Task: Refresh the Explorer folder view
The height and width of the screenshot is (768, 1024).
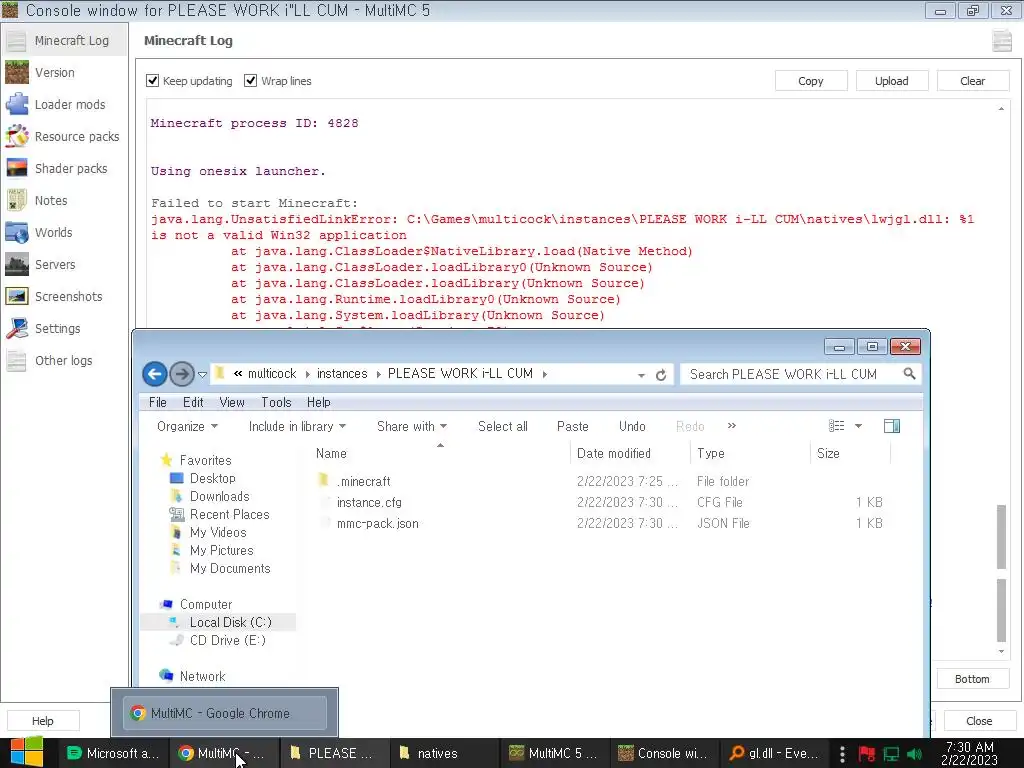Action: pyautogui.click(x=661, y=375)
